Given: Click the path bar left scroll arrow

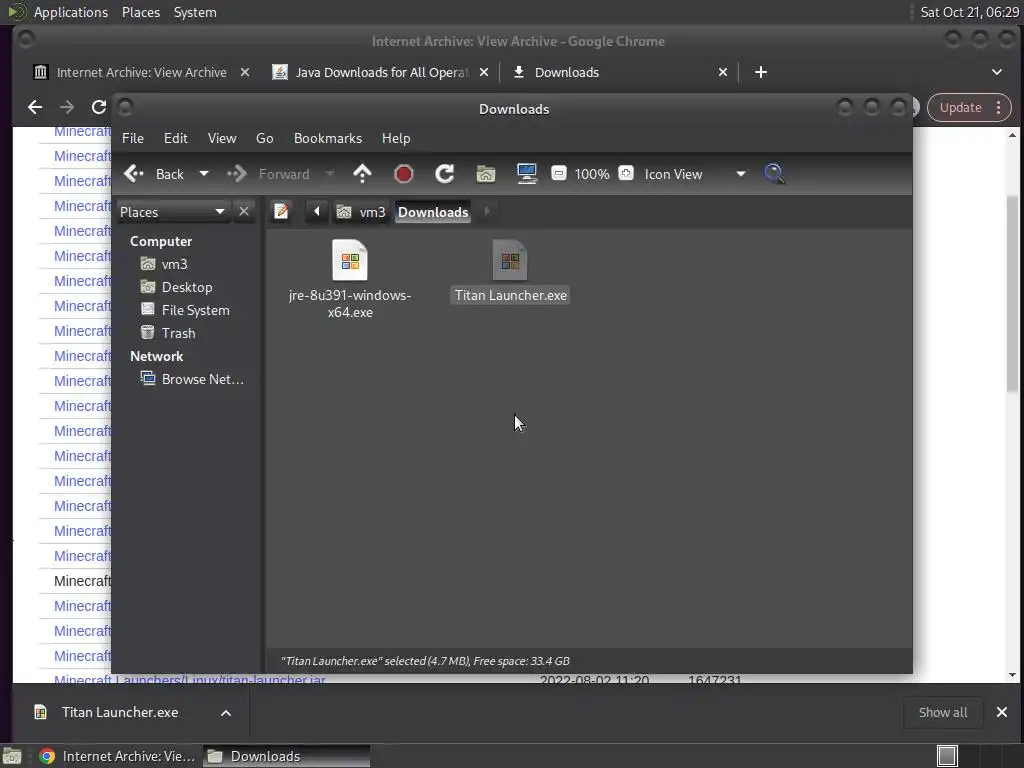Looking at the screenshot, I should click(317, 212).
